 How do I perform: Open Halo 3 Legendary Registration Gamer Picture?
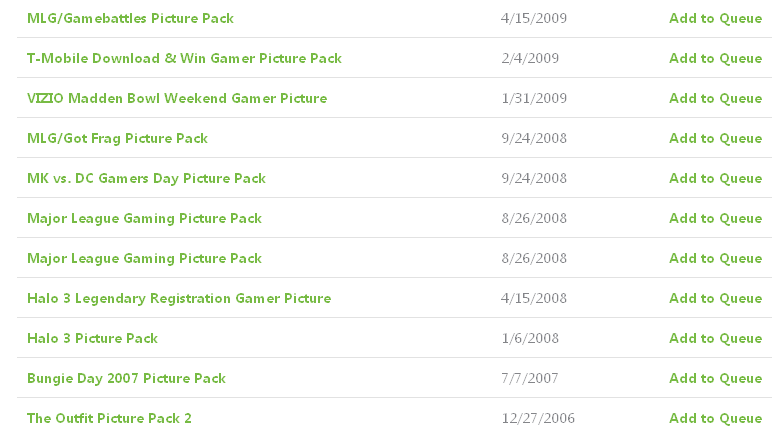pyautogui.click(x=179, y=298)
